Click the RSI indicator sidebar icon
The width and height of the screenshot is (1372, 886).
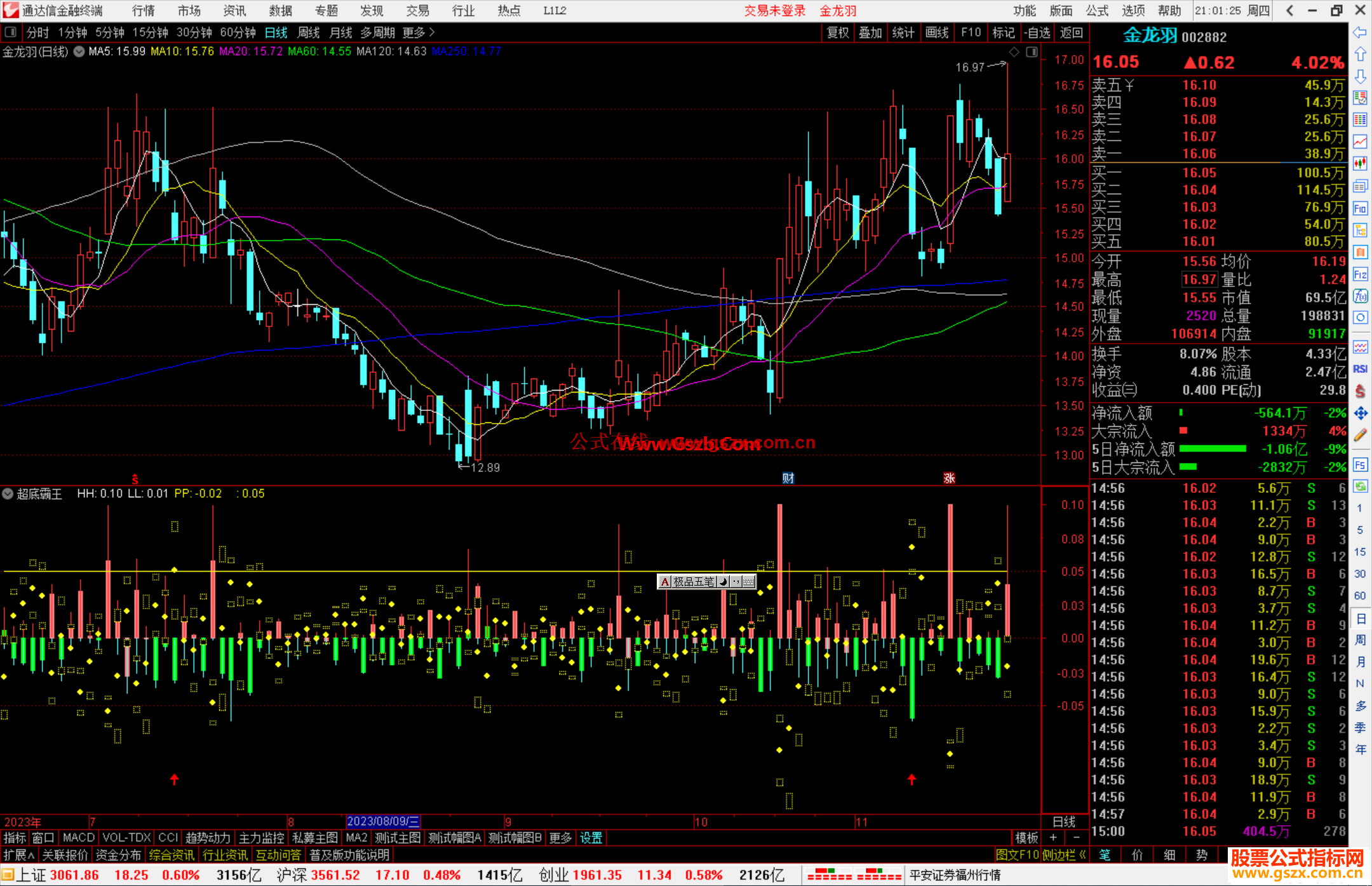[1360, 369]
